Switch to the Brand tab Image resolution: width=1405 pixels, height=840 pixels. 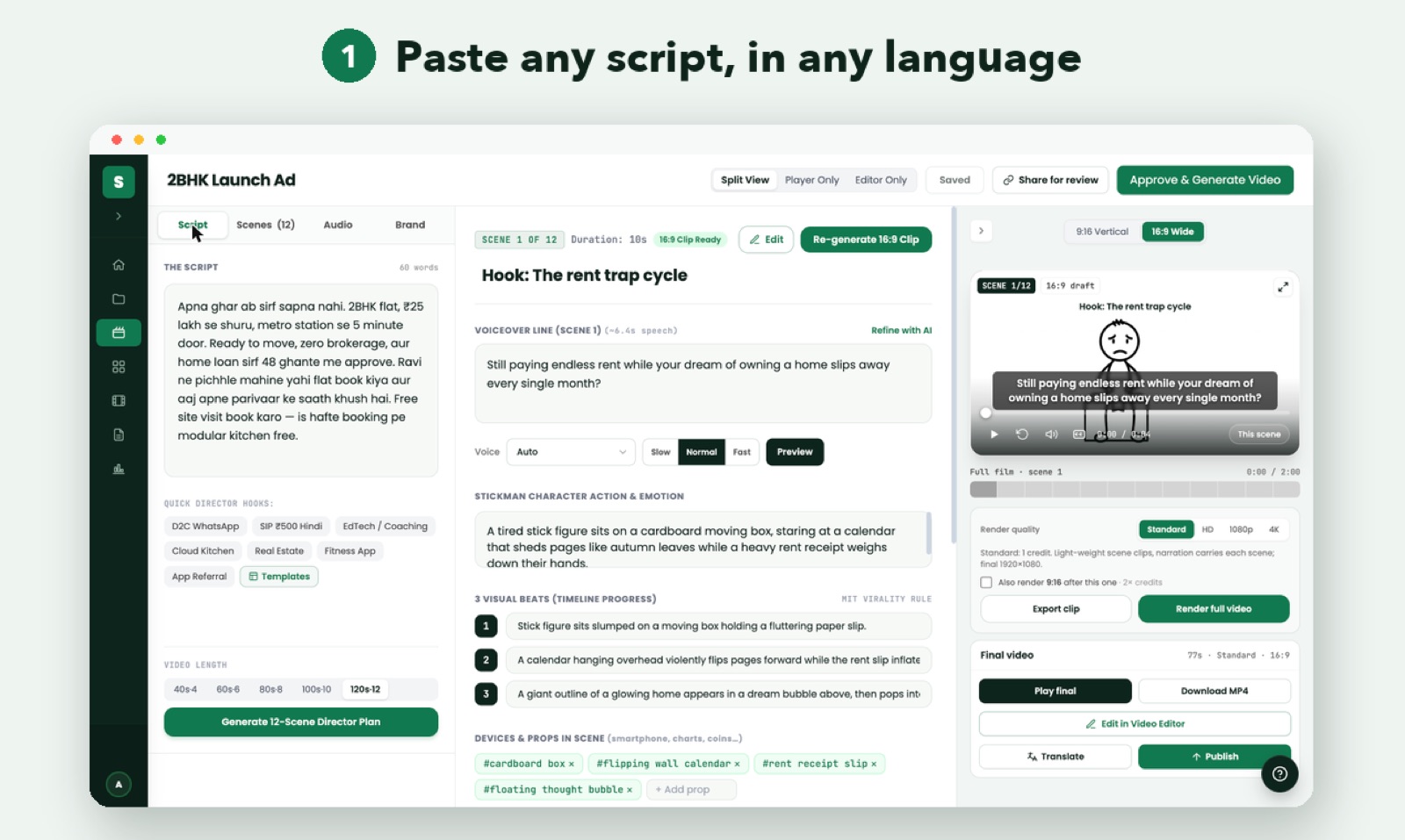click(410, 225)
